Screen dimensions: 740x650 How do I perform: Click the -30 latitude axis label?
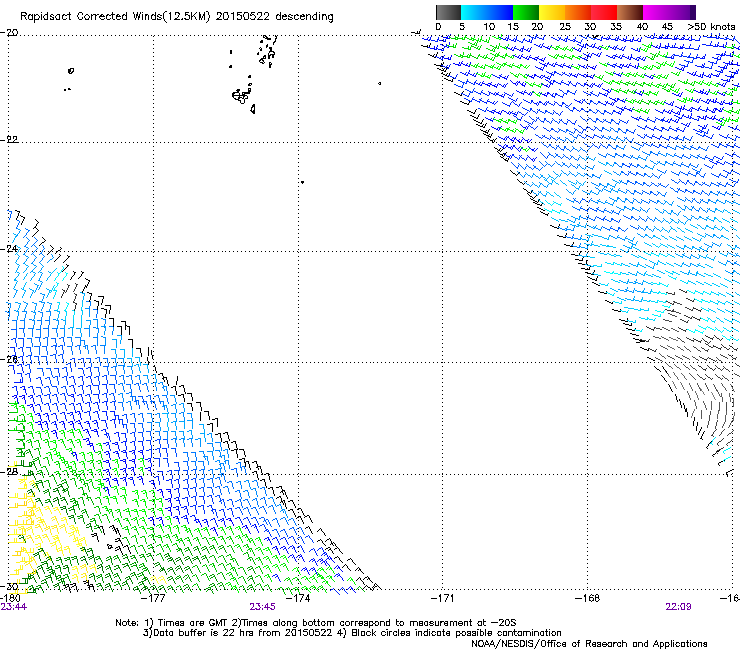(9, 586)
